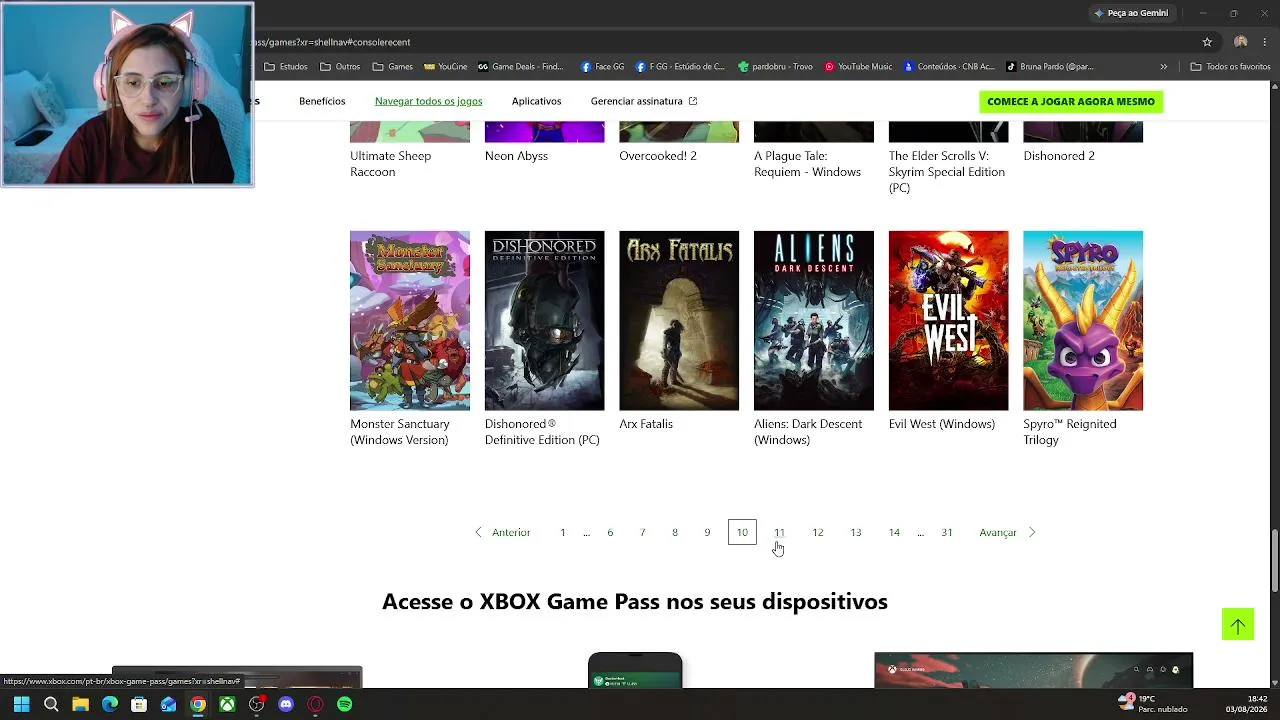Open OBS Studio from the taskbar
The image size is (1280, 720).
tap(257, 704)
